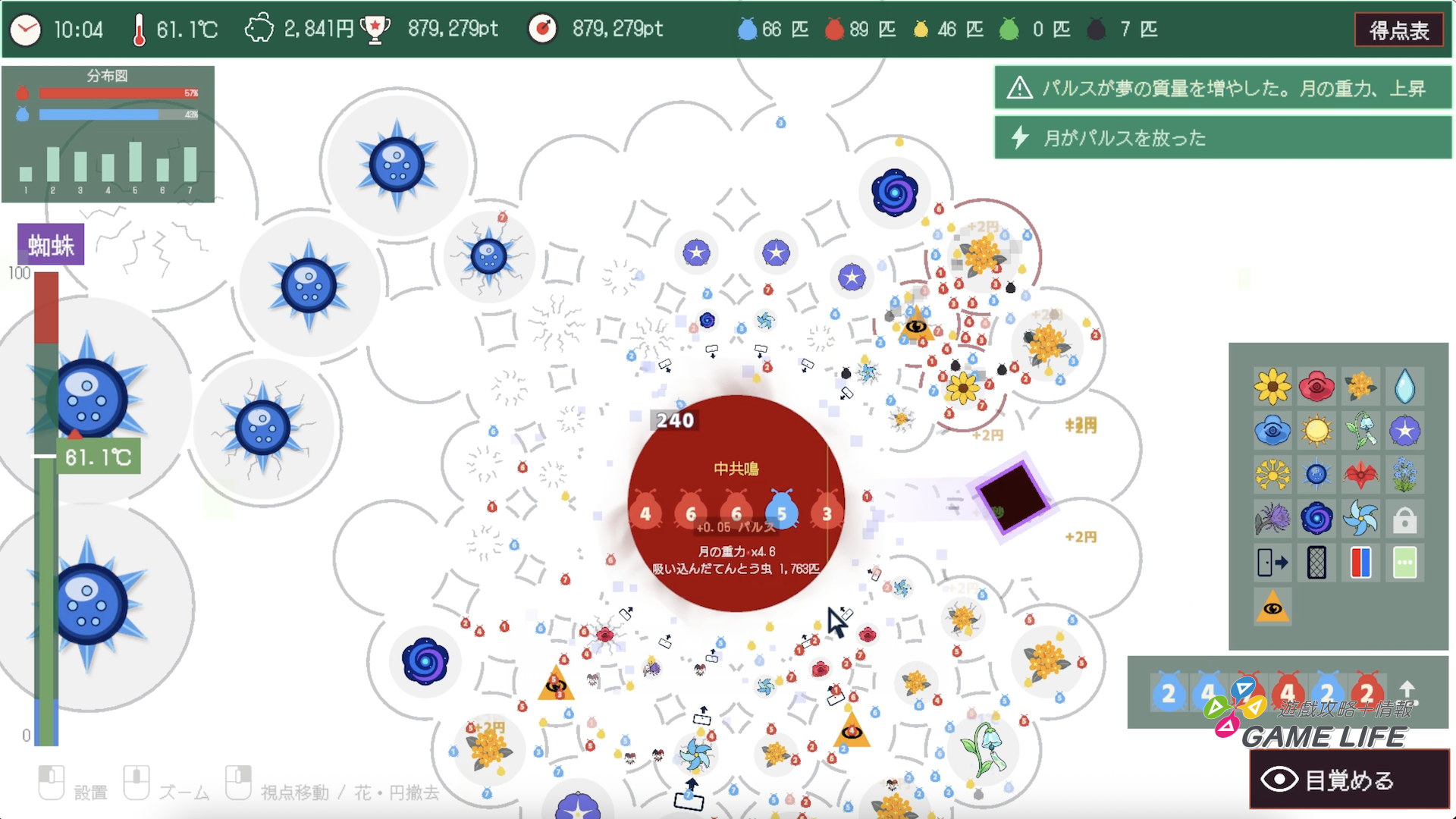
Task: Click the clock icon in the top bar
Action: 26,30
